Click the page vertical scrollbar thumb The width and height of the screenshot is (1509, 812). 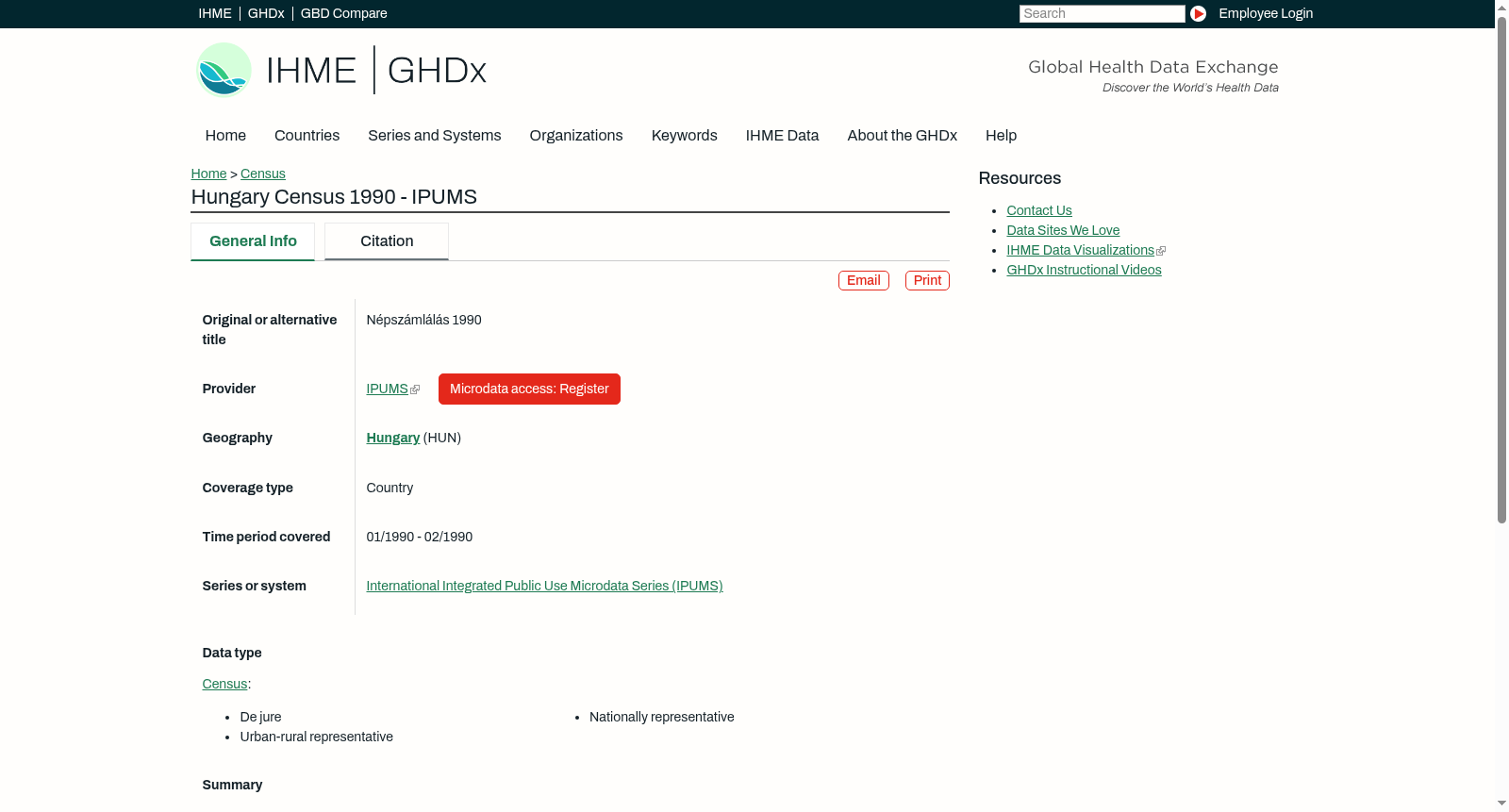(1501, 269)
